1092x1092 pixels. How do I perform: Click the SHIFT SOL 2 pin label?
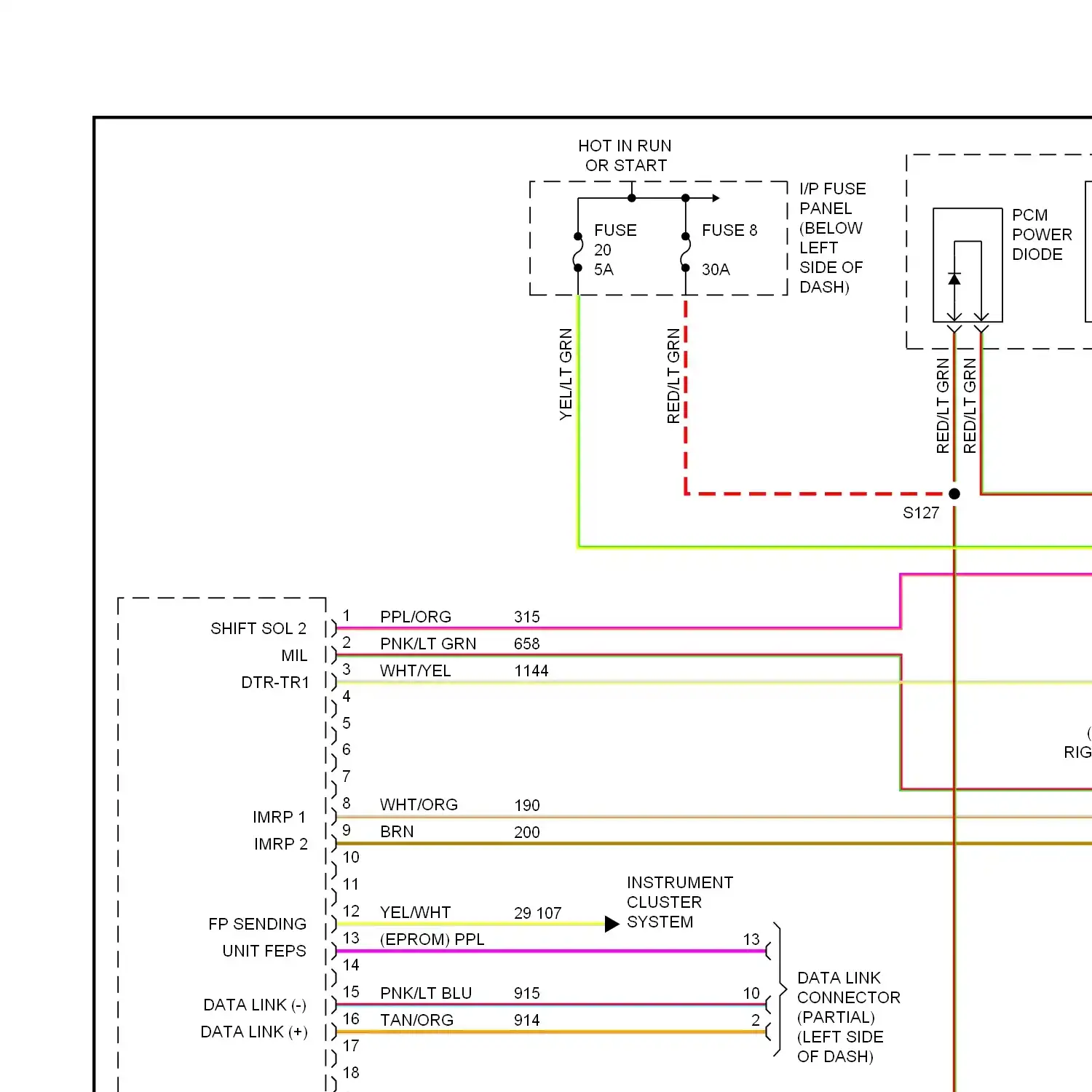pyautogui.click(x=258, y=628)
